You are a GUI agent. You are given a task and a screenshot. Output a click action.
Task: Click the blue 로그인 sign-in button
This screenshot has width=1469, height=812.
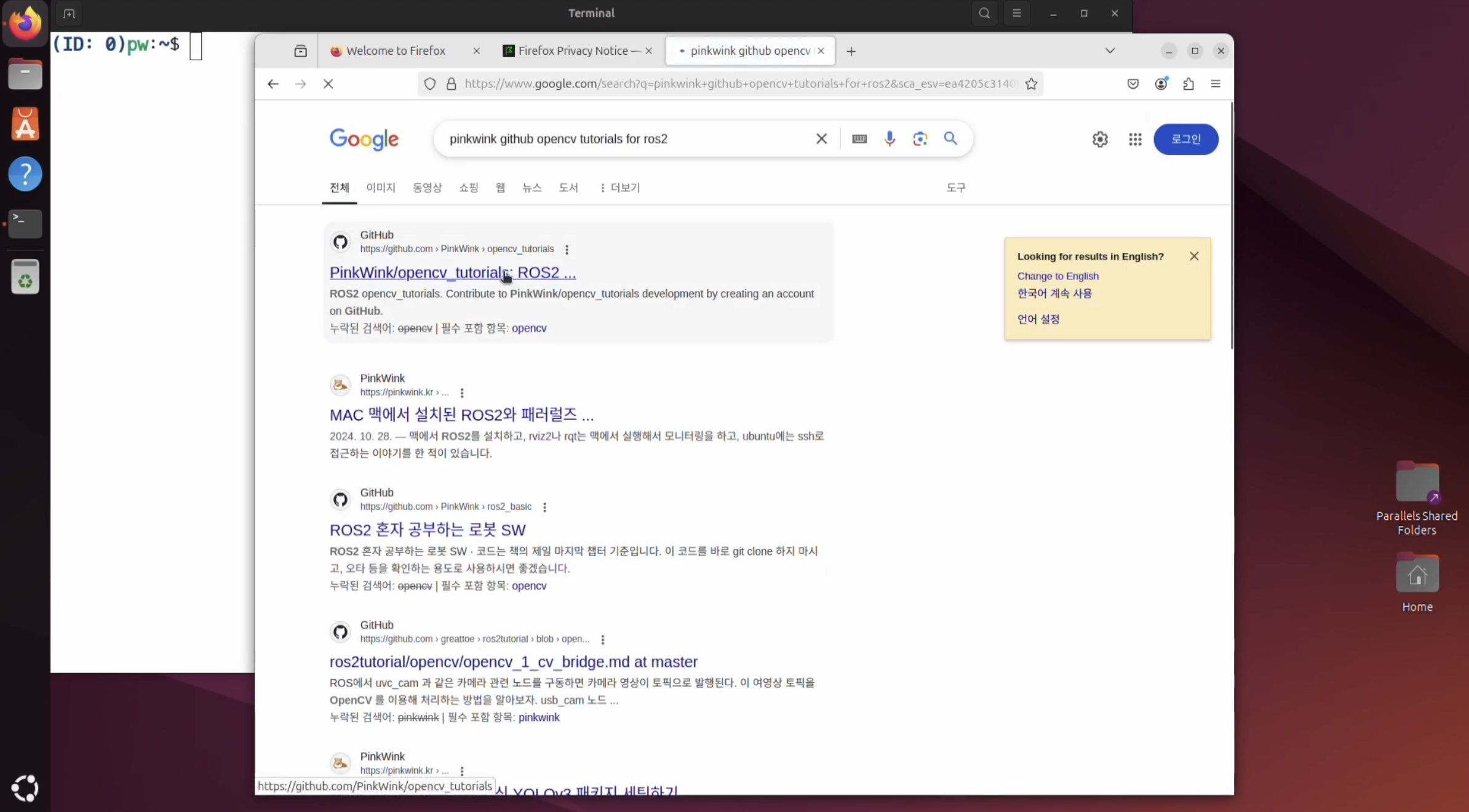point(1185,140)
